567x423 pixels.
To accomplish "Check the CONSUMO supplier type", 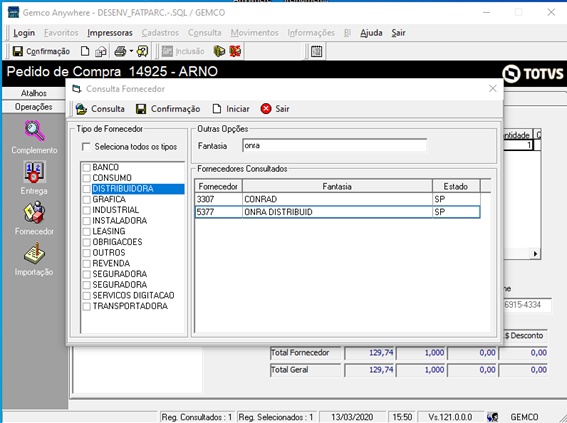I will (86, 178).
